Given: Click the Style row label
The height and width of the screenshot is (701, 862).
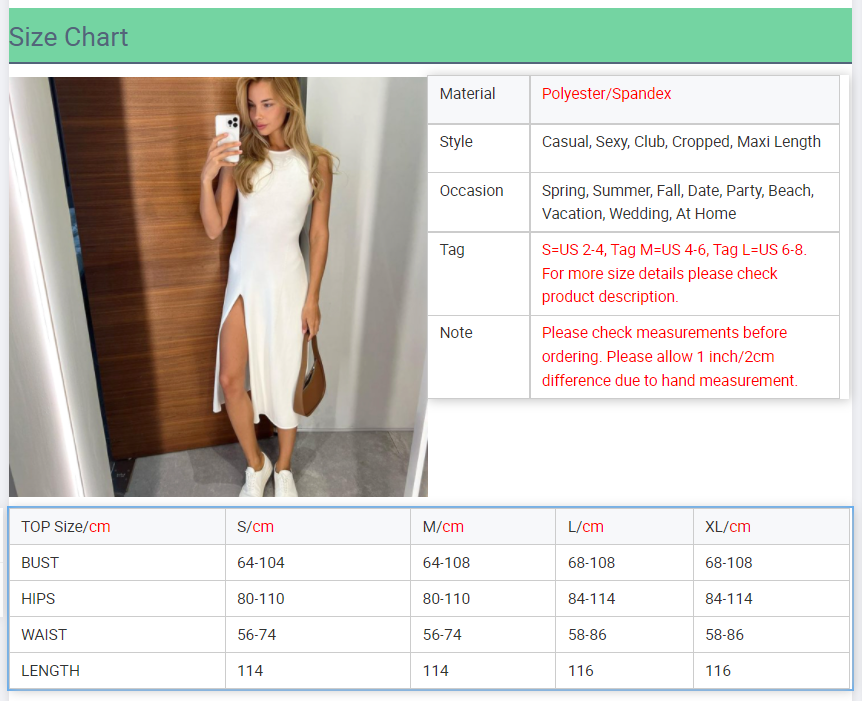Looking at the screenshot, I should (456, 142).
